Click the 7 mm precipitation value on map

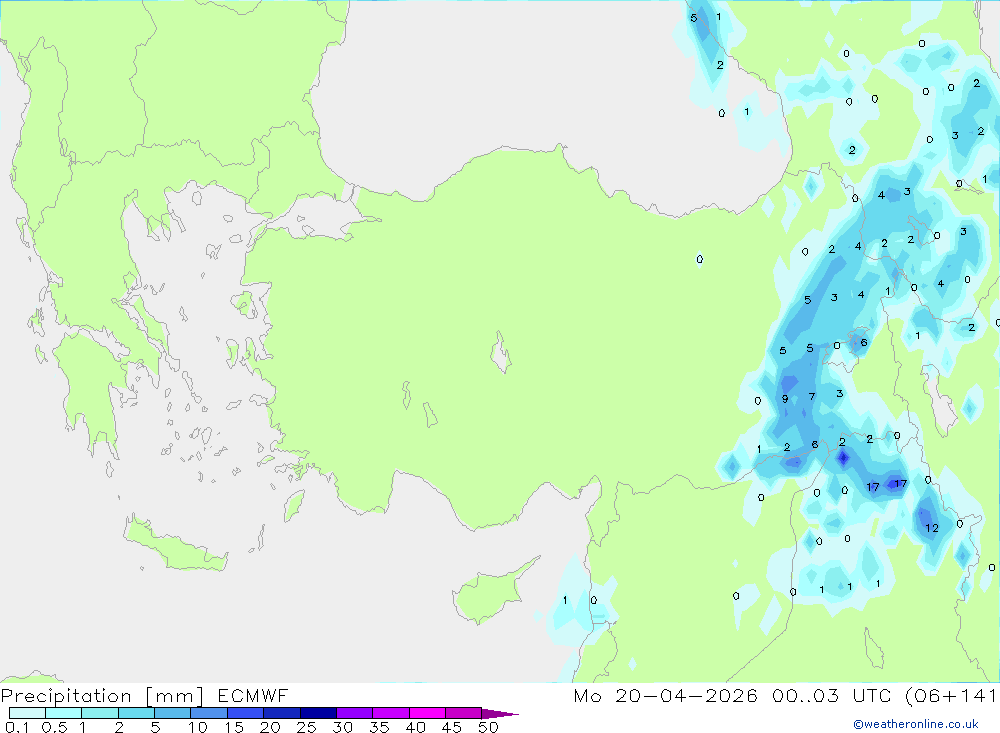coord(812,396)
